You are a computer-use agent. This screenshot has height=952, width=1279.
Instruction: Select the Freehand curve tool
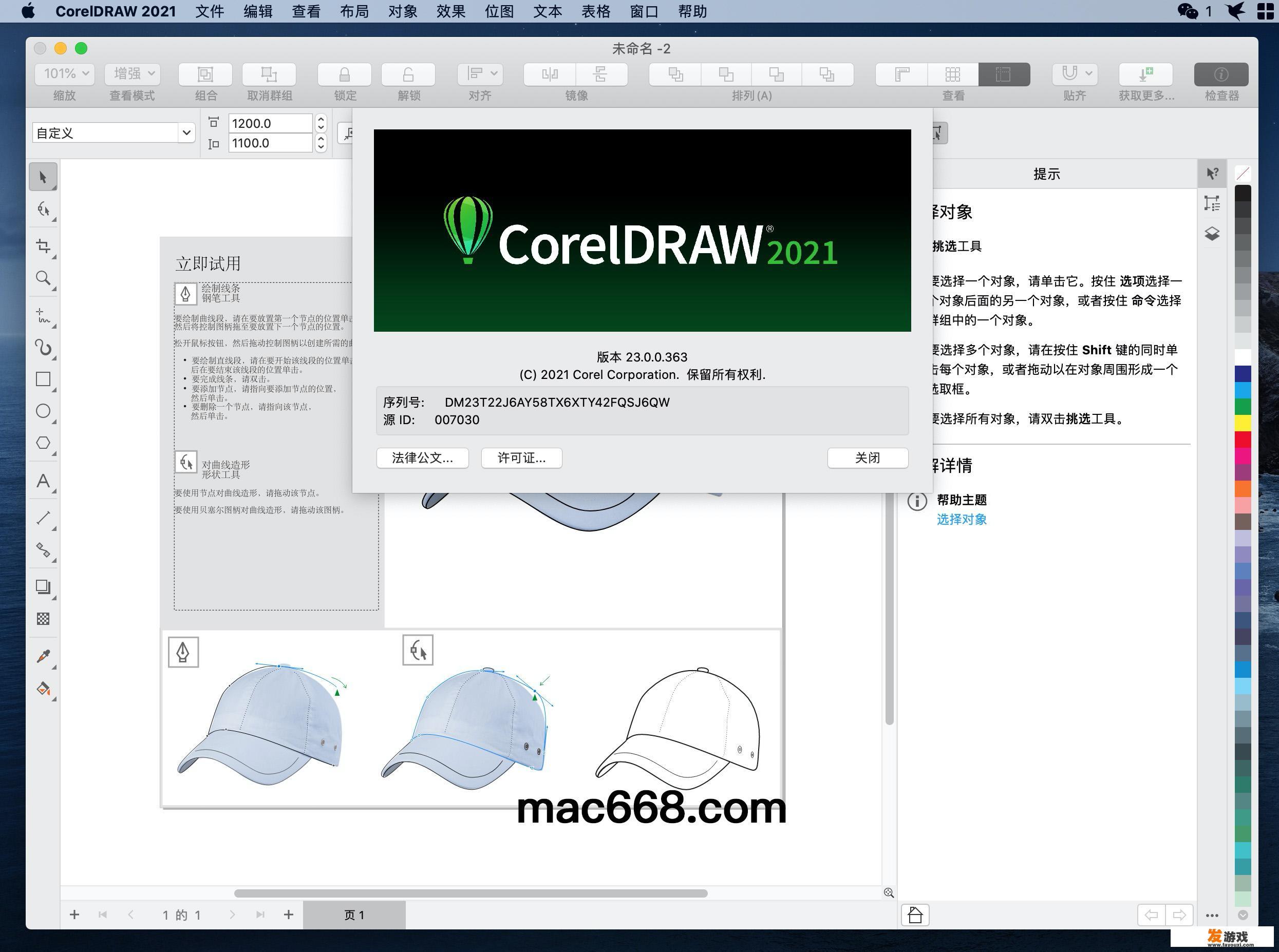point(43,316)
